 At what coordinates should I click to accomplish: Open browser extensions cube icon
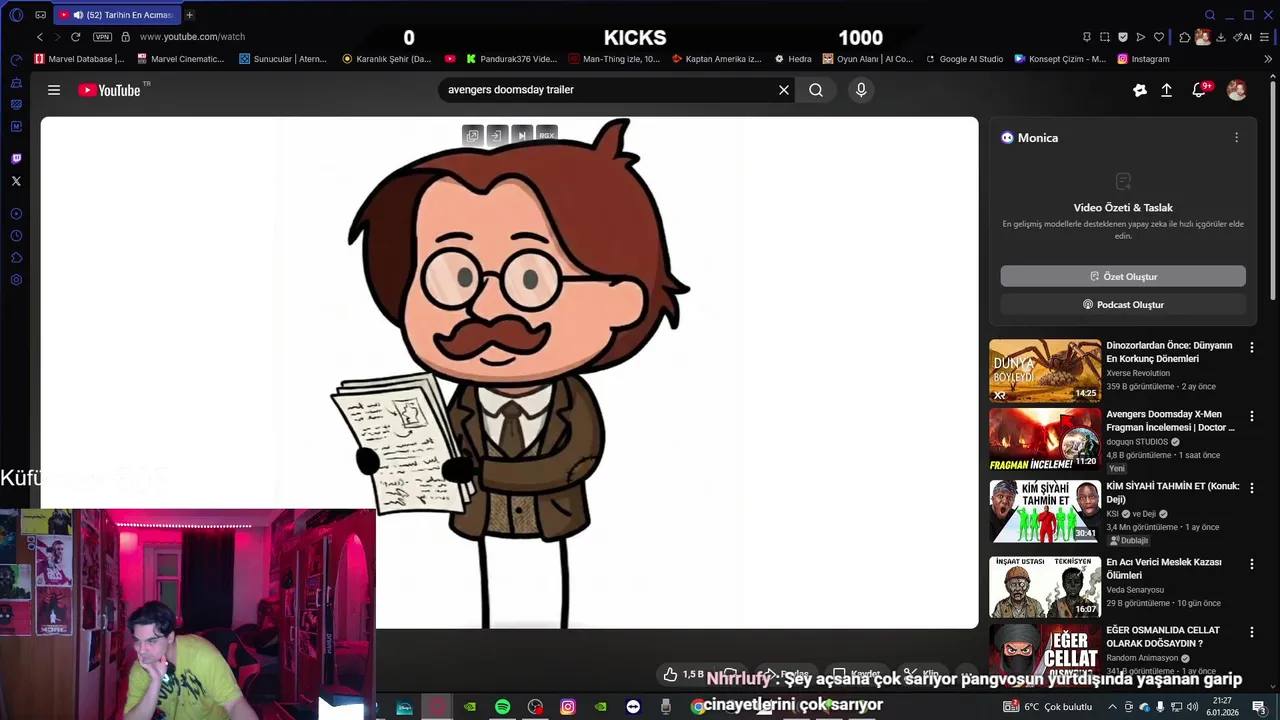pyautogui.click(x=1185, y=37)
